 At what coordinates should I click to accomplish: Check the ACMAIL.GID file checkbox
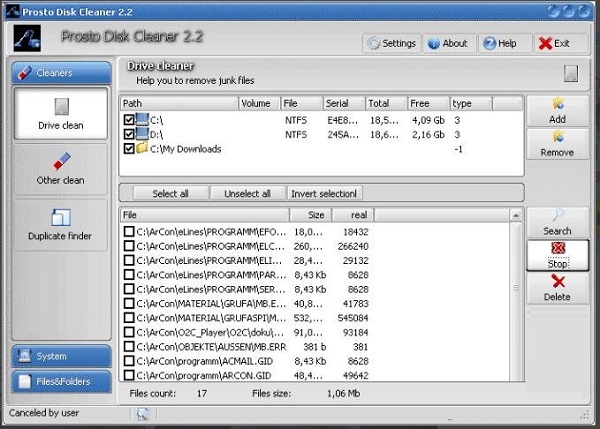129,361
